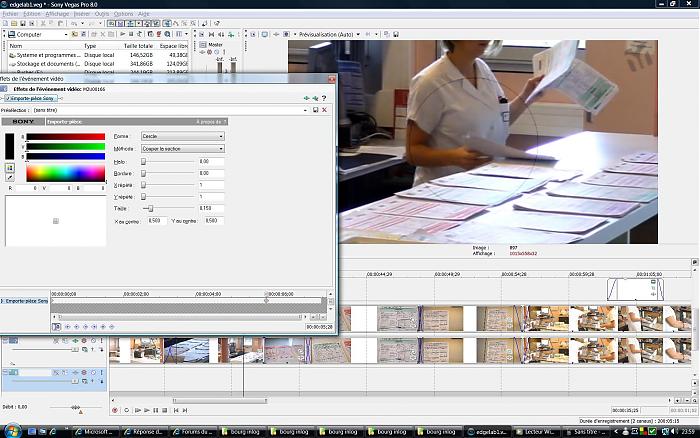
Task: Pick color with the eyedropper tool
Action: (10, 178)
